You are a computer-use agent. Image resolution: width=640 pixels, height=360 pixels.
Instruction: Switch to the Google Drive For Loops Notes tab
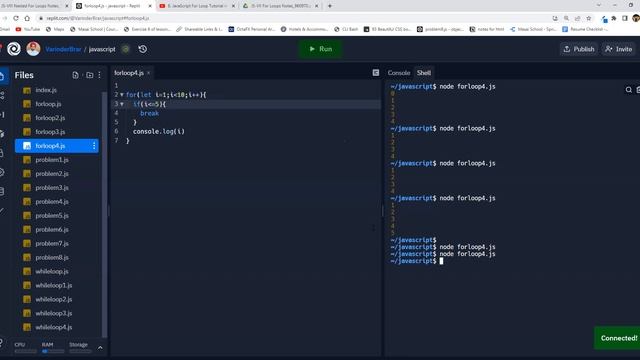coord(280,6)
